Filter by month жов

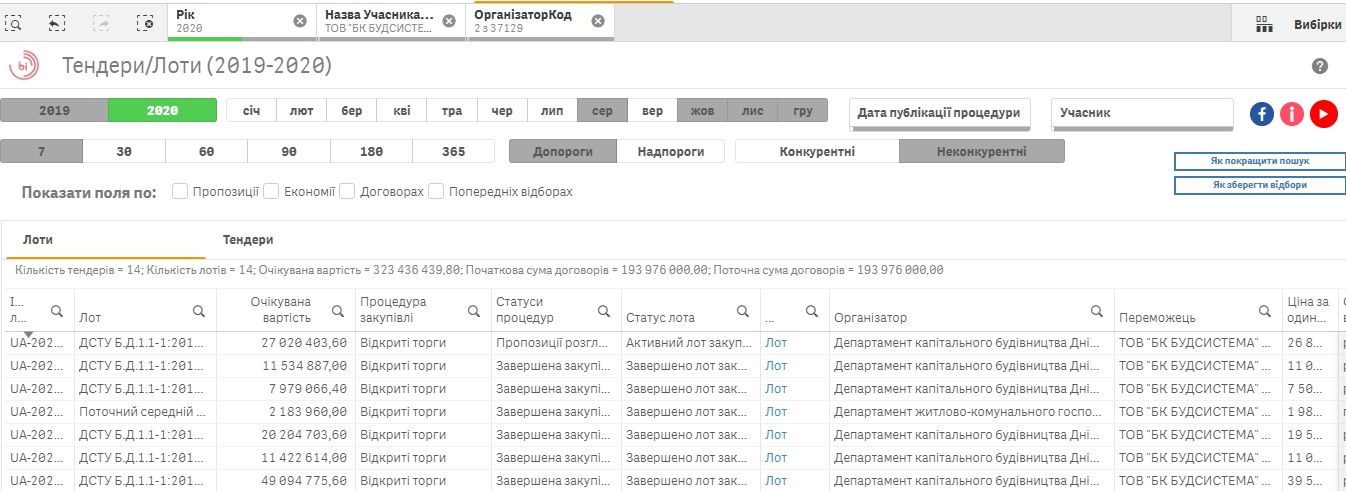click(x=702, y=111)
